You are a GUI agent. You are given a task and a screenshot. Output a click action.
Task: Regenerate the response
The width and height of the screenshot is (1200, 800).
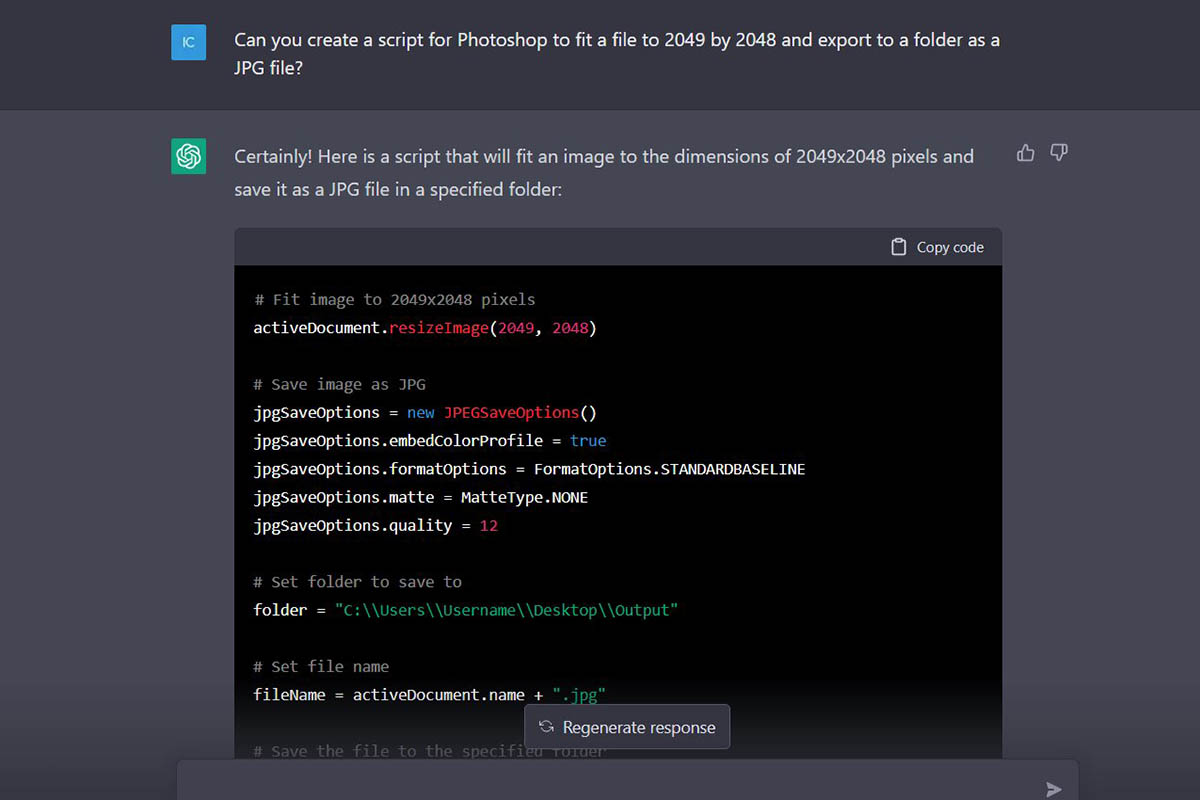(x=638, y=727)
